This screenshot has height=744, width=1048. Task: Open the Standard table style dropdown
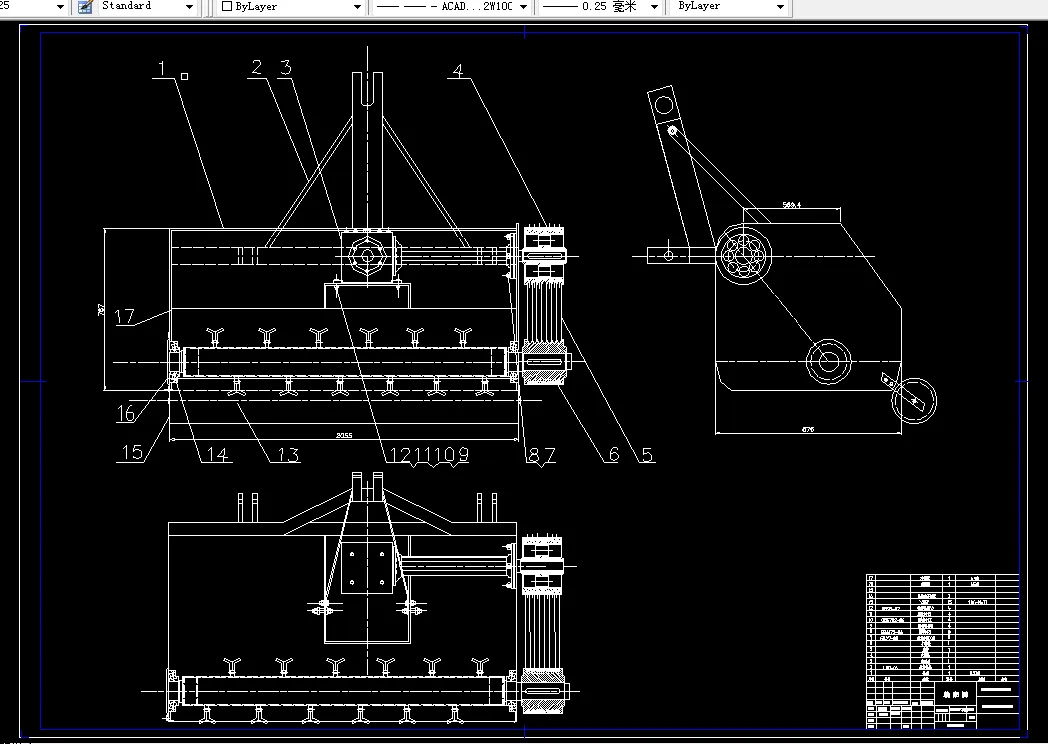click(189, 7)
